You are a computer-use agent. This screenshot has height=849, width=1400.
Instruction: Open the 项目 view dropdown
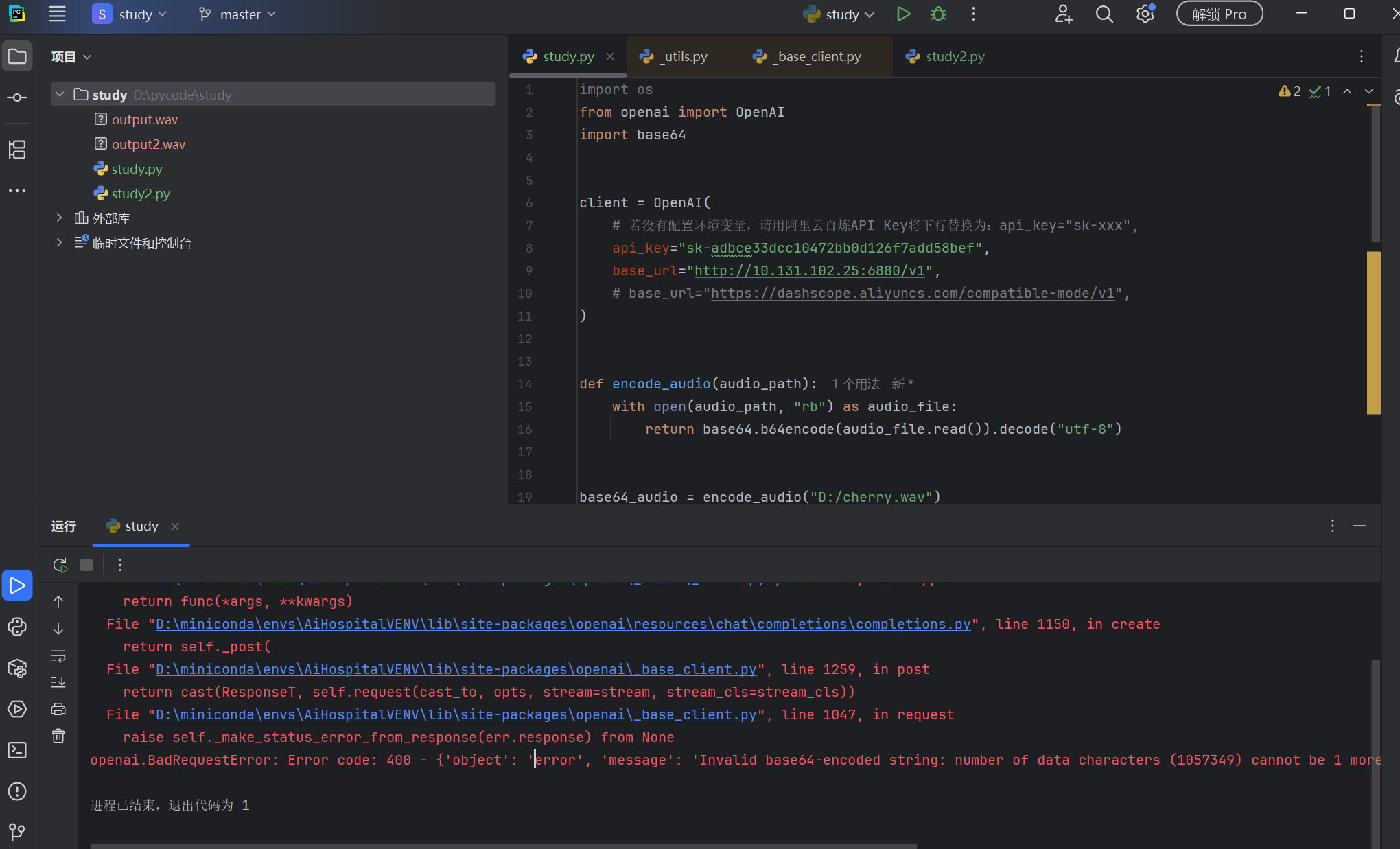71,57
